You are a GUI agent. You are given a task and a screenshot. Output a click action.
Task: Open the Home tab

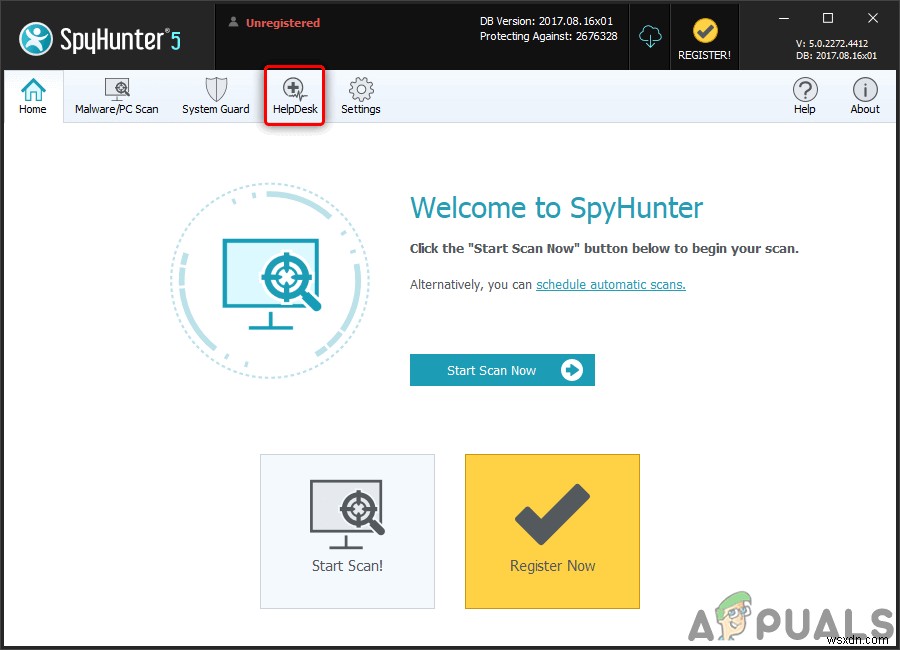(x=33, y=96)
